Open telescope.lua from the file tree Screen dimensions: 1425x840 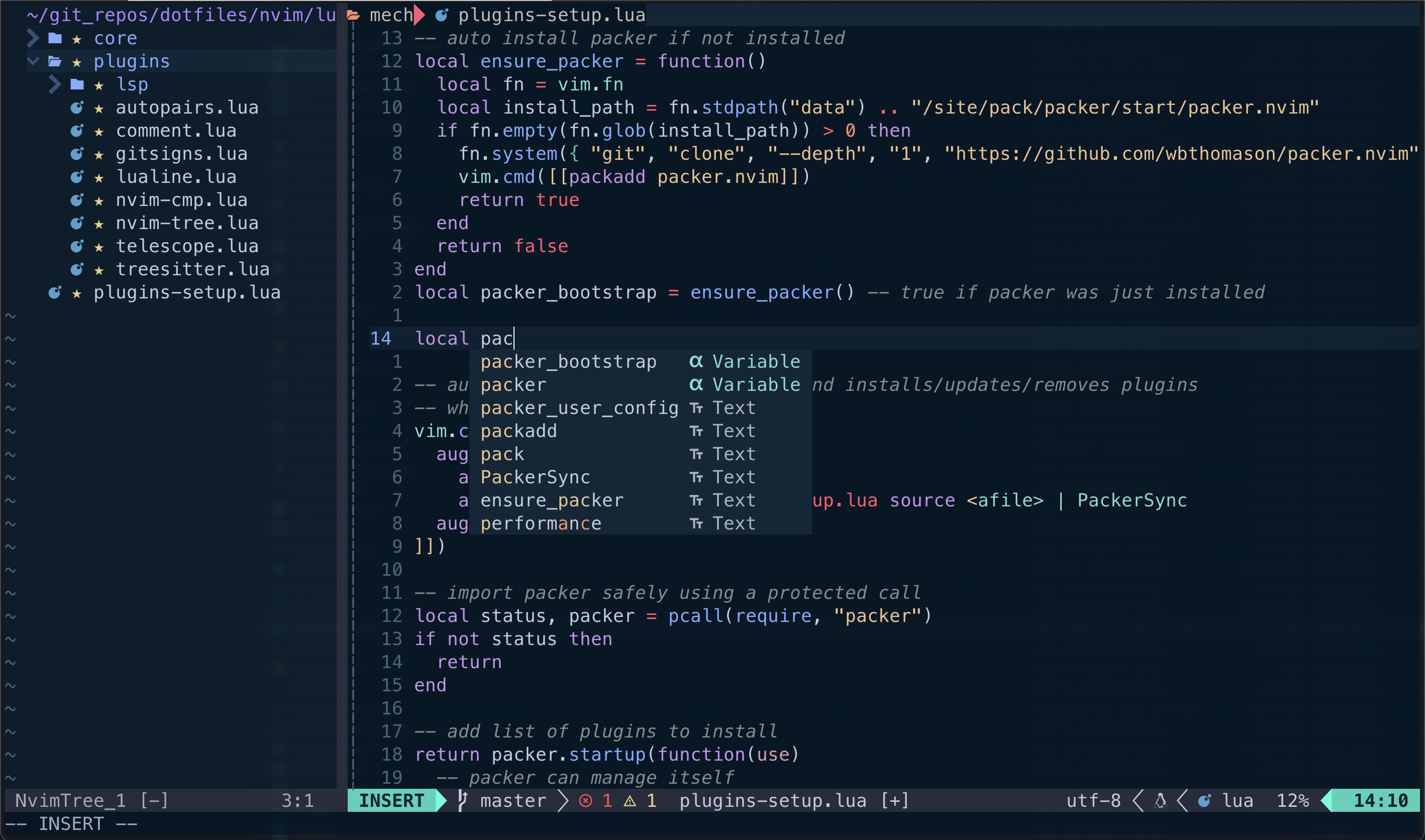coord(187,246)
